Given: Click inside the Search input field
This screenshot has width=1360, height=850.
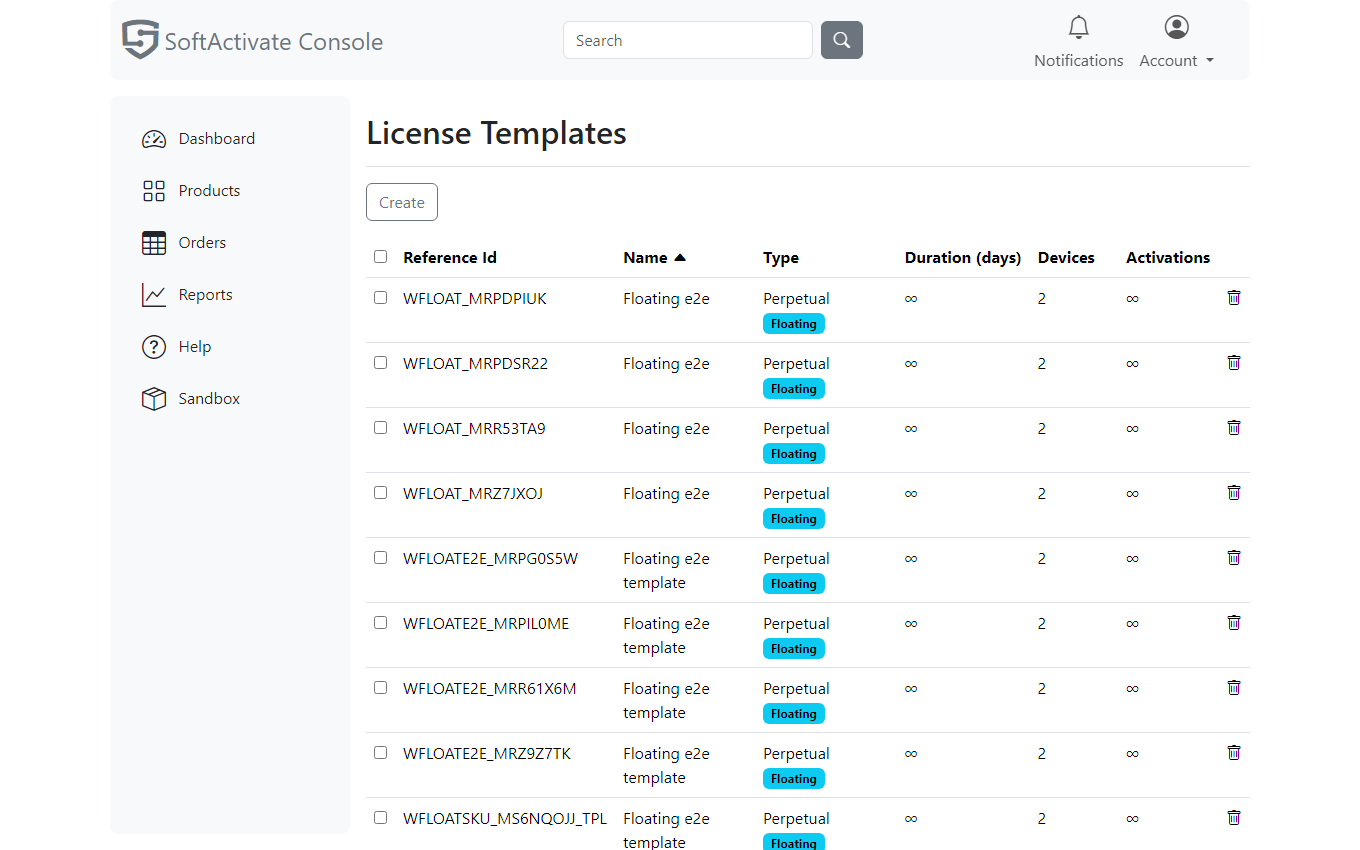Looking at the screenshot, I should (x=688, y=40).
